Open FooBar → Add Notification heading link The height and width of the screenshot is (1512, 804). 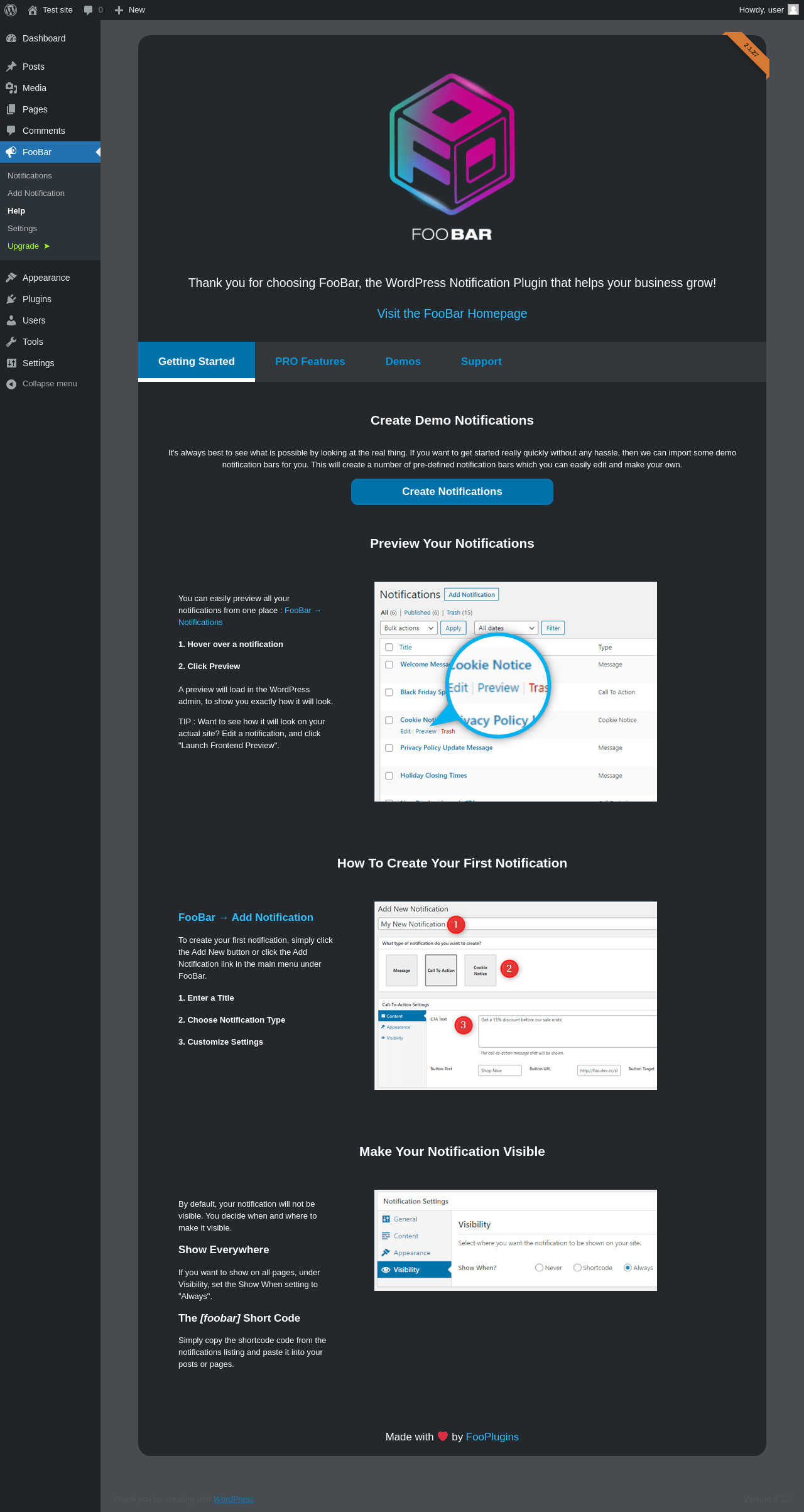click(x=246, y=917)
